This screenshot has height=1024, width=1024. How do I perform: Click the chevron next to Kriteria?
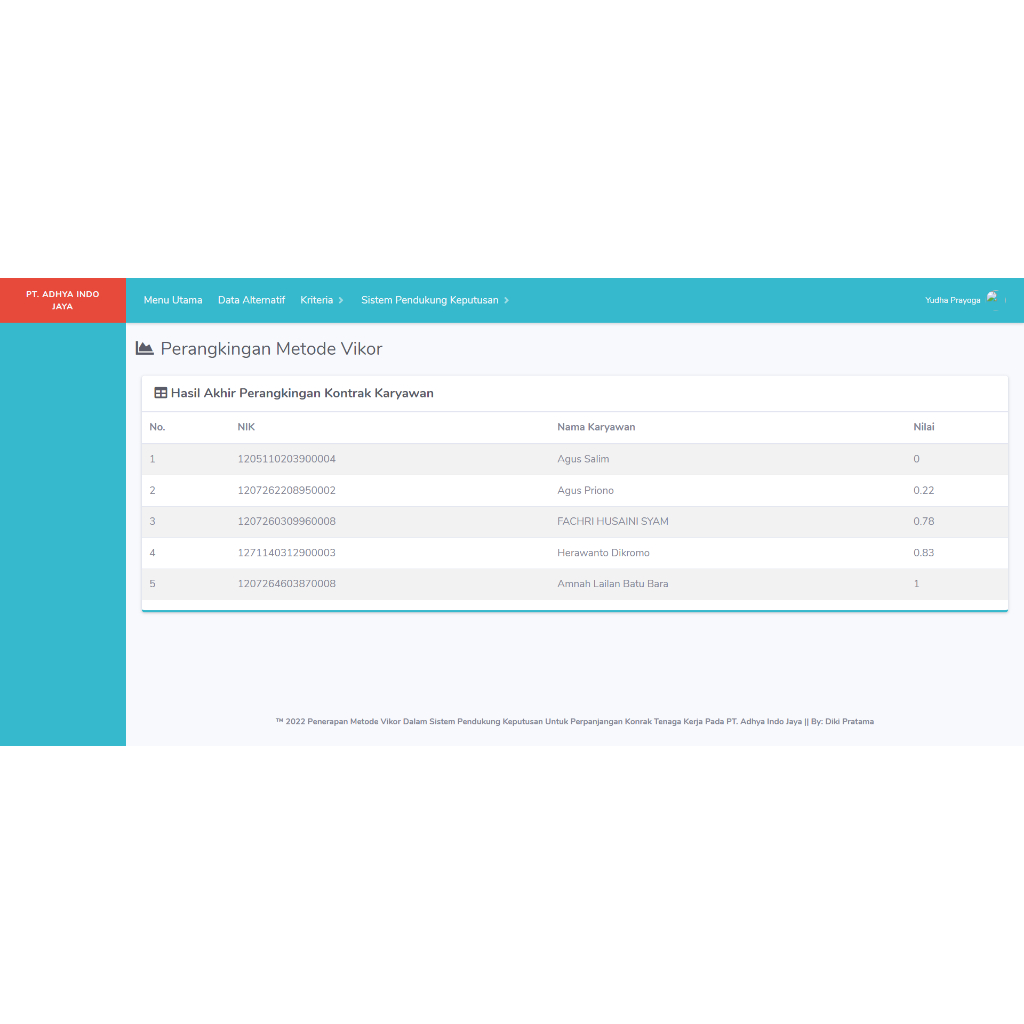pos(340,300)
